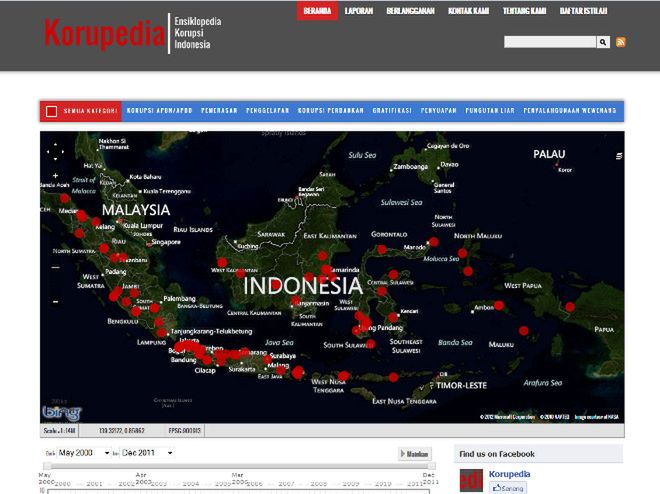The width and height of the screenshot is (660, 494).
Task: Focus the site search input field
Action: click(550, 42)
